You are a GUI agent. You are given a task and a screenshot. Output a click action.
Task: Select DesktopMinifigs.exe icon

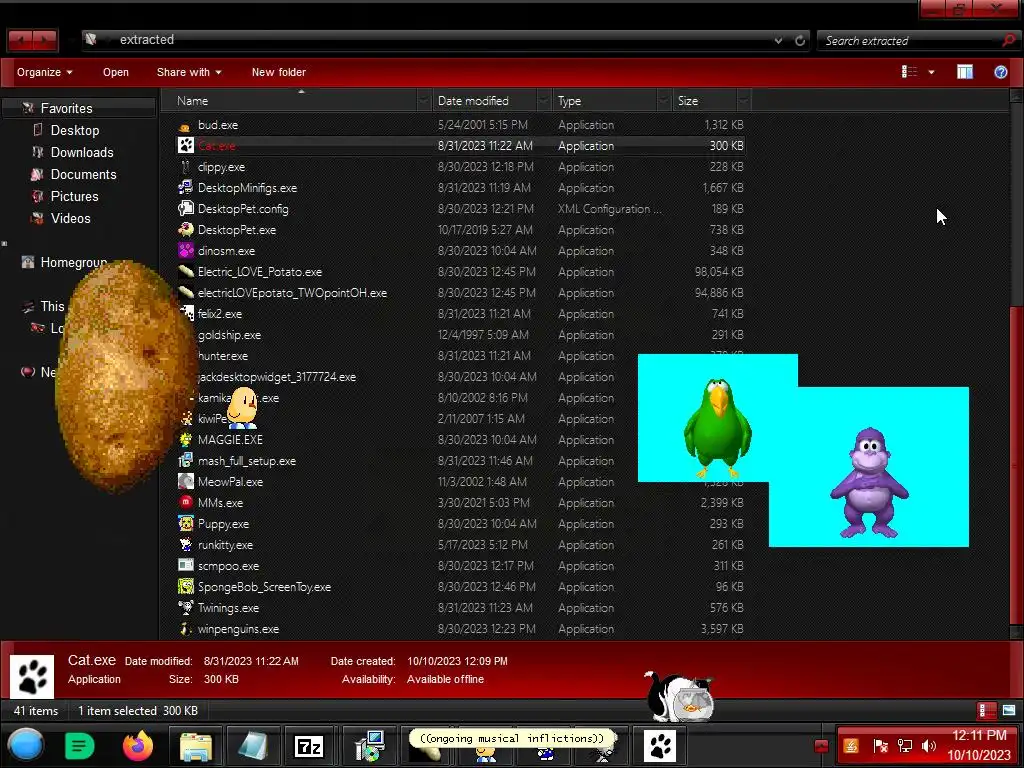(185, 188)
